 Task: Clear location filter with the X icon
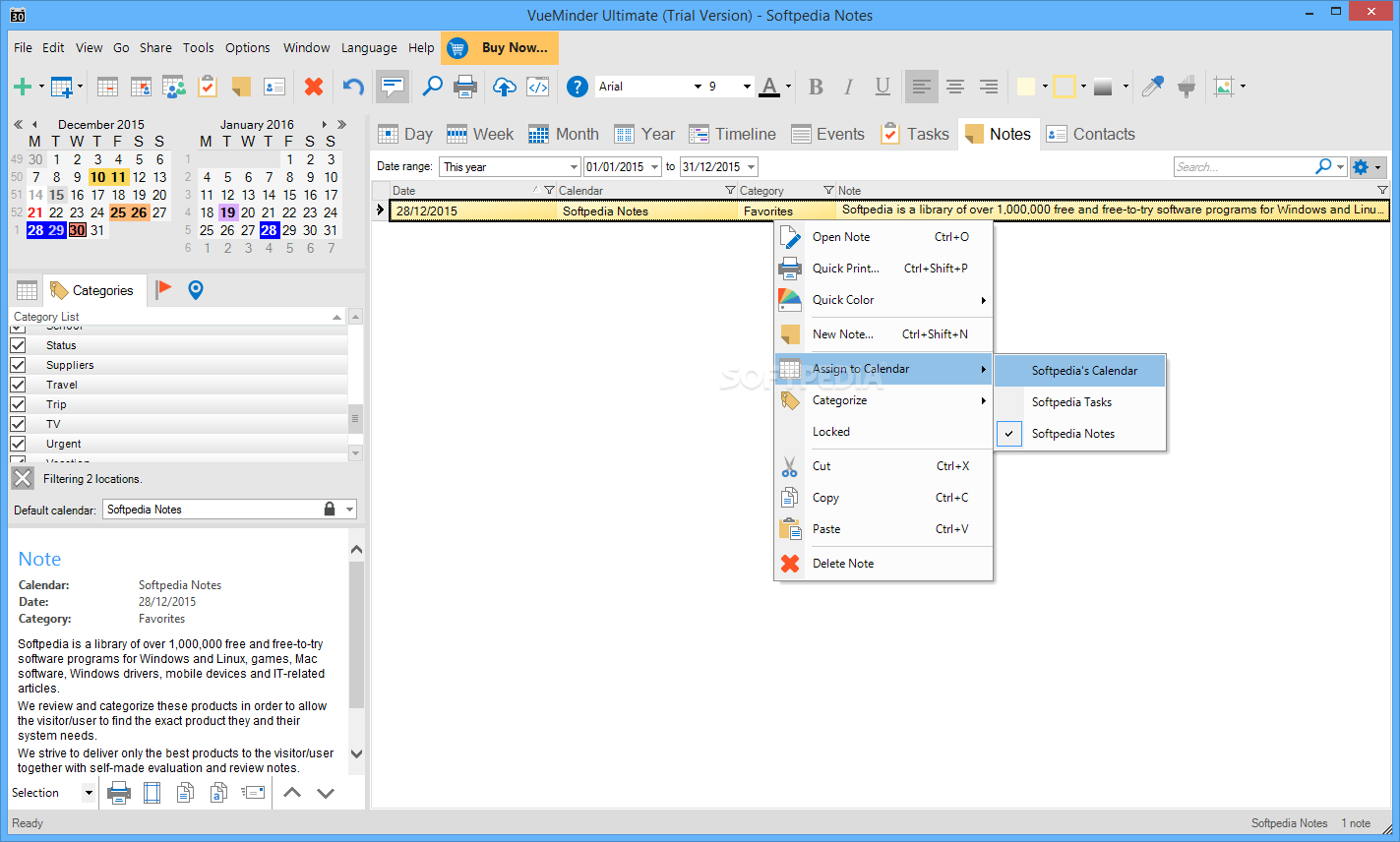(x=23, y=478)
